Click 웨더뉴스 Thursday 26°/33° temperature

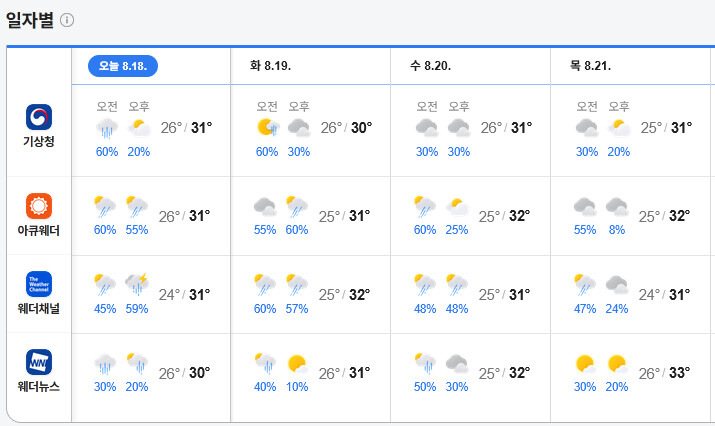pyautogui.click(x=664, y=373)
